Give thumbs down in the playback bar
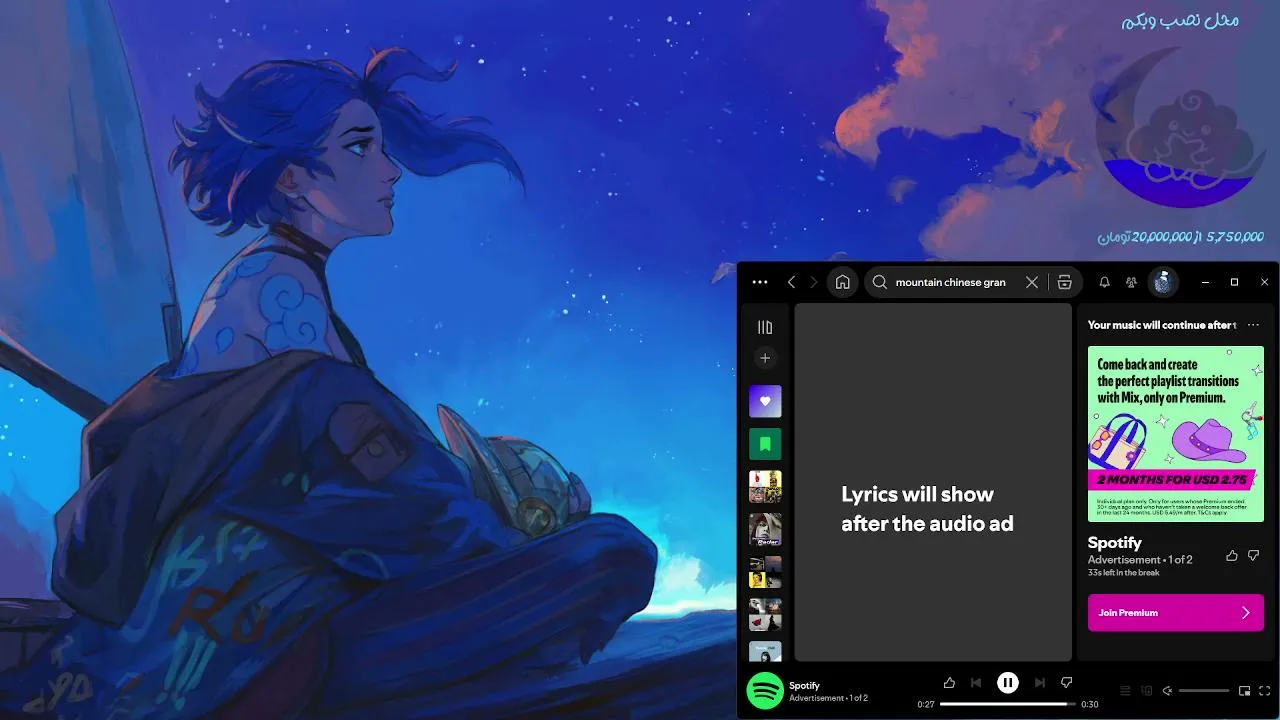This screenshot has width=1280, height=720. click(x=1066, y=683)
